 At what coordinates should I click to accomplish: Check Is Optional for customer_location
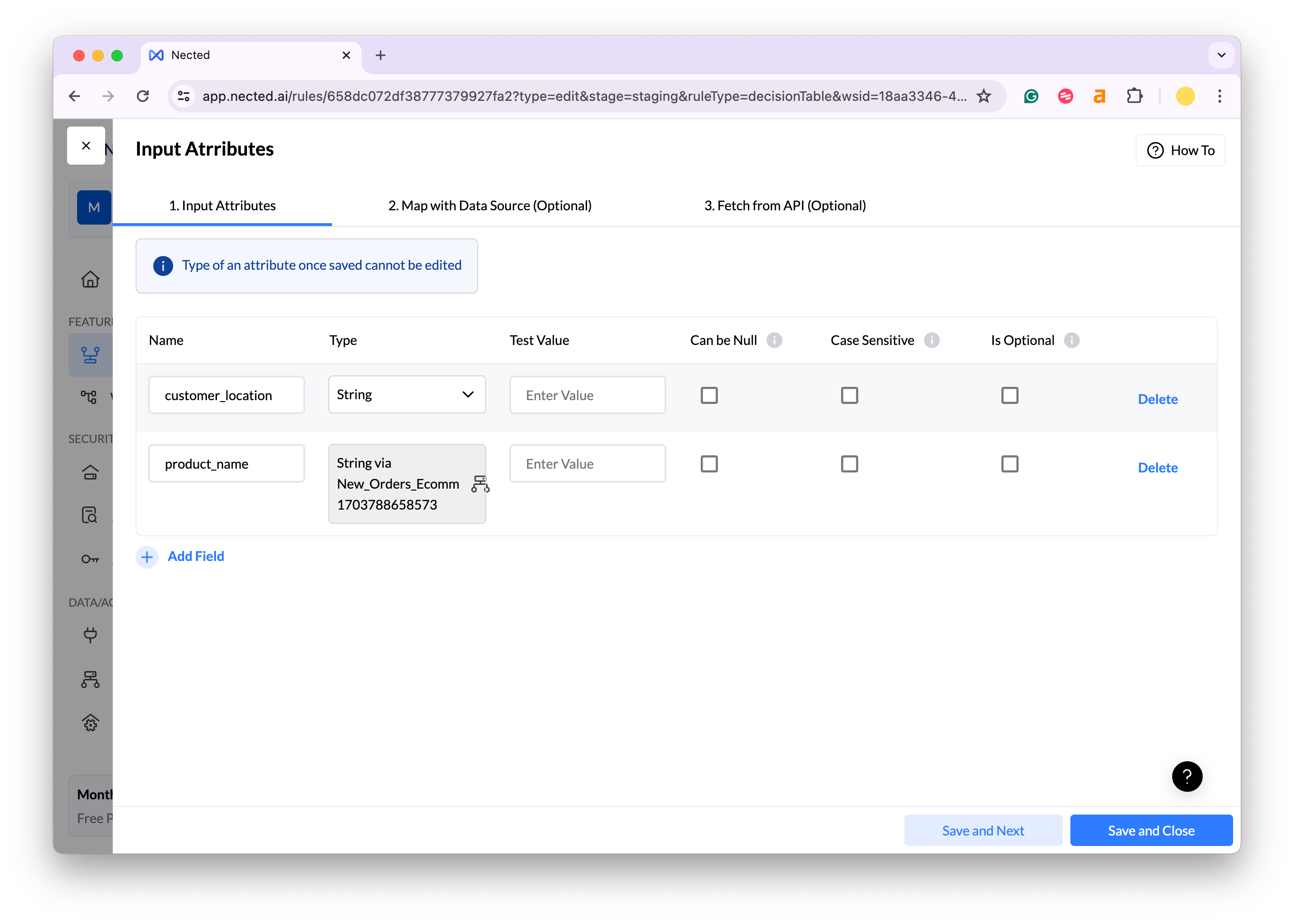coord(1010,395)
